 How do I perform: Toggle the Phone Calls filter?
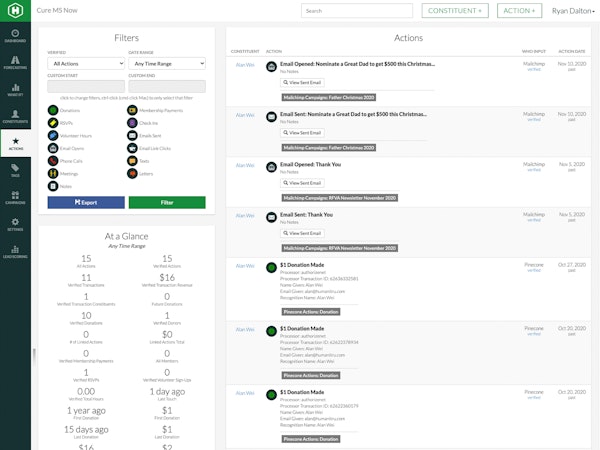(53, 161)
